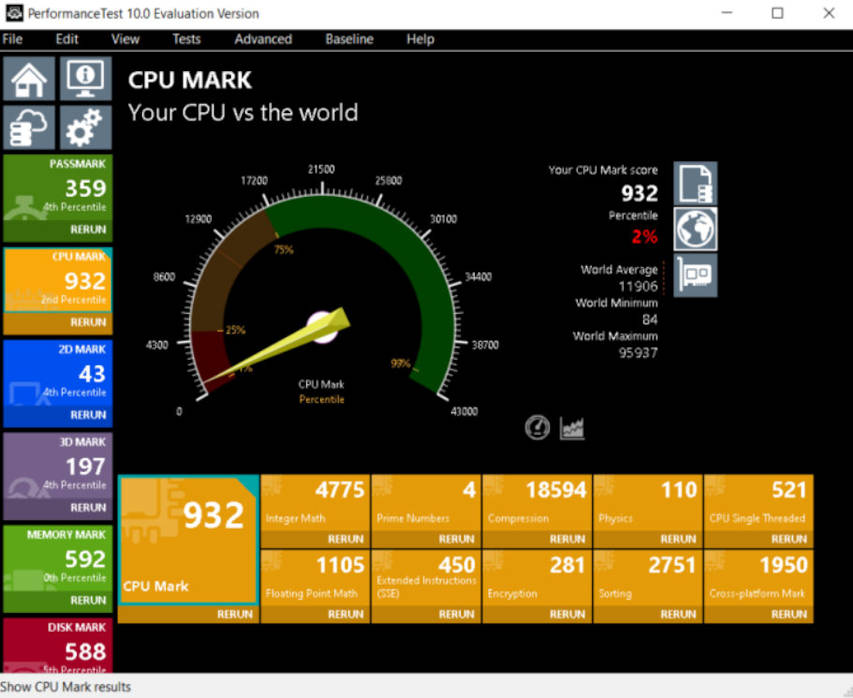Maximize the PerformanceTest window

[777, 13]
